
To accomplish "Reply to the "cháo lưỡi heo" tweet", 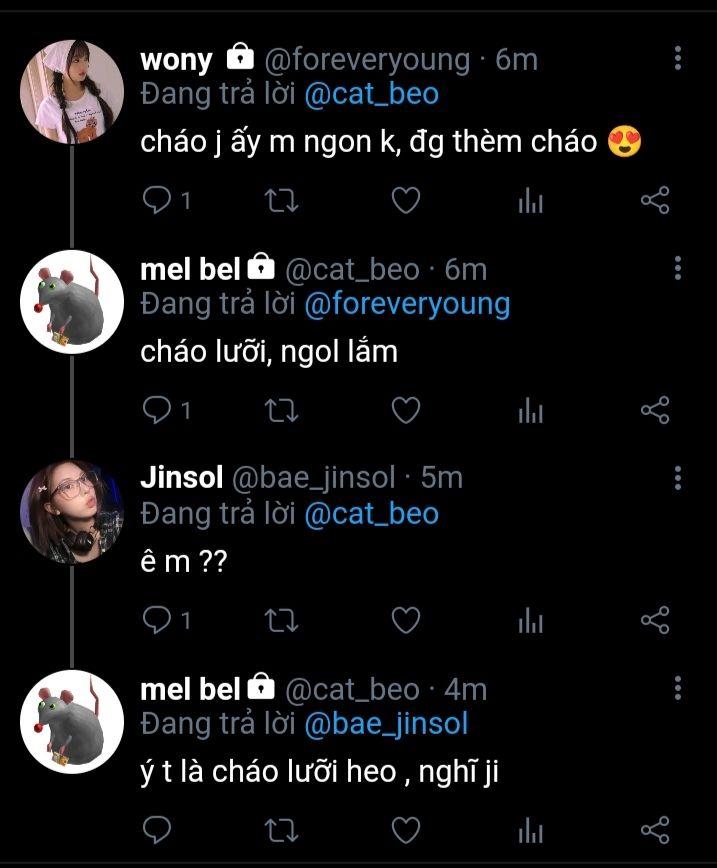I will [x=158, y=829].
